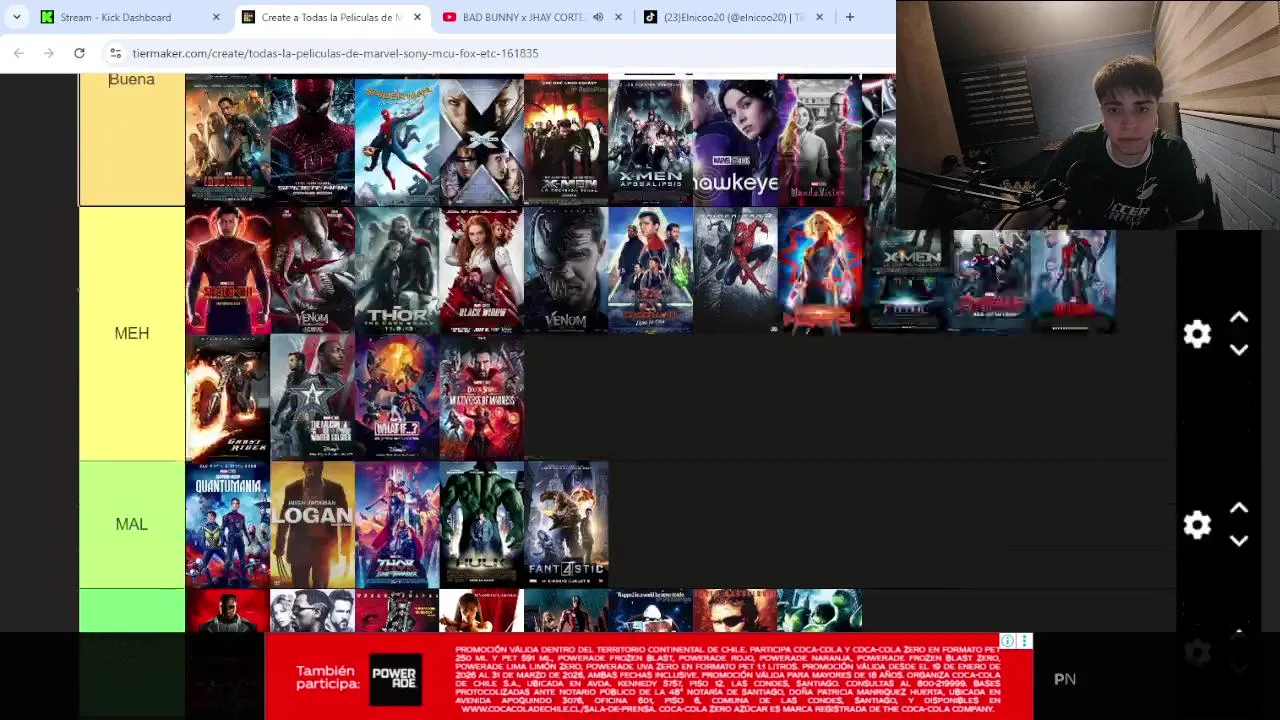Select the Hulk poster in MAL tier
The height and width of the screenshot is (720, 1280).
tap(481, 525)
